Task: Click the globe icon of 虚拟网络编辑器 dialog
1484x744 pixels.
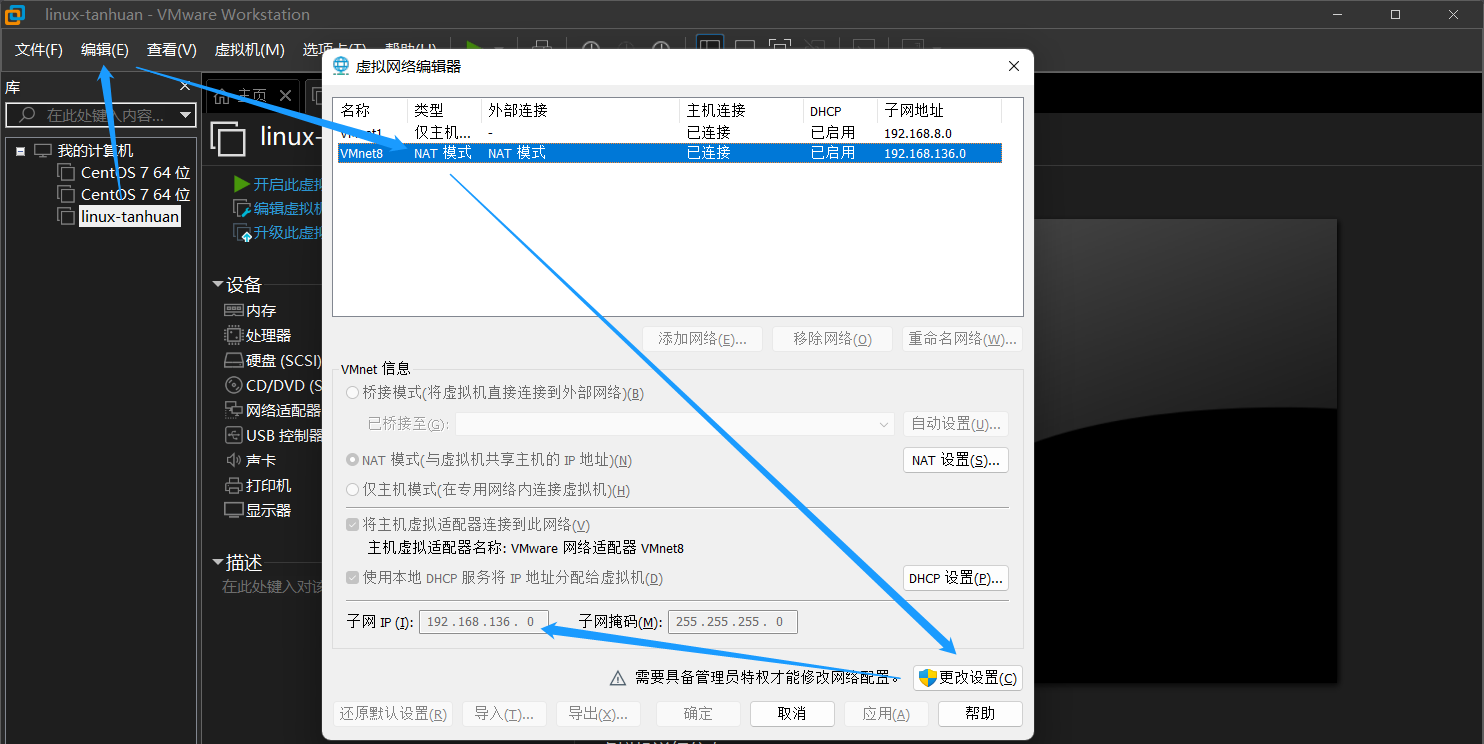Action: coord(341,66)
